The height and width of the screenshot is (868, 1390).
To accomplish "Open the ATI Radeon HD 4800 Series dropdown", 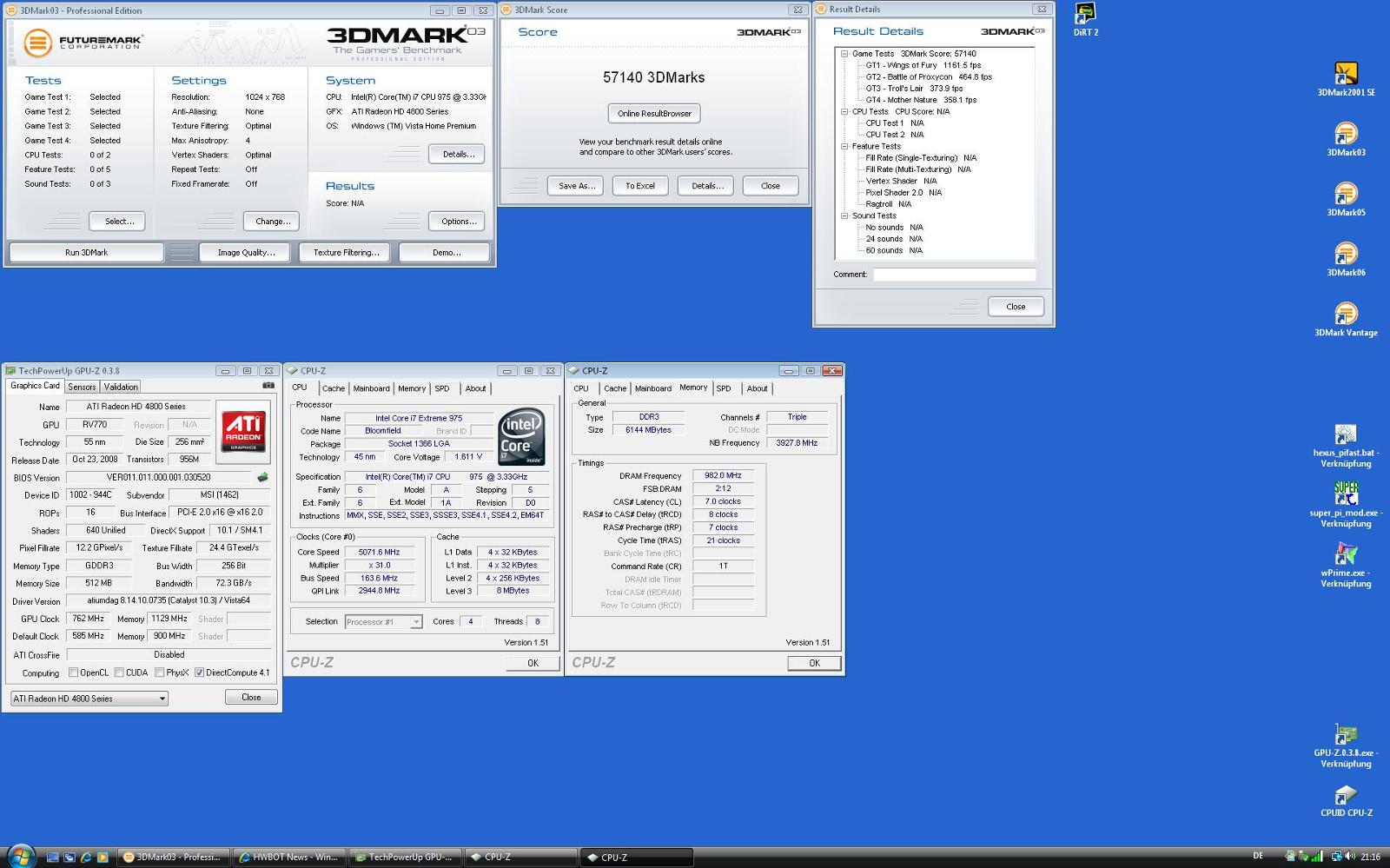I will [89, 699].
